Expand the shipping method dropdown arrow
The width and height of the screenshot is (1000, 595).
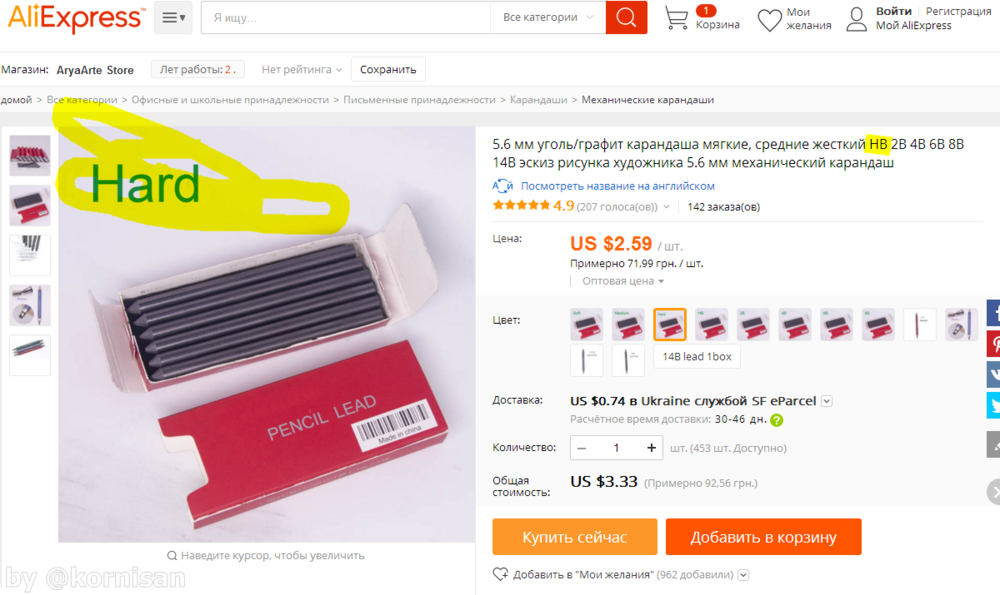(x=827, y=401)
